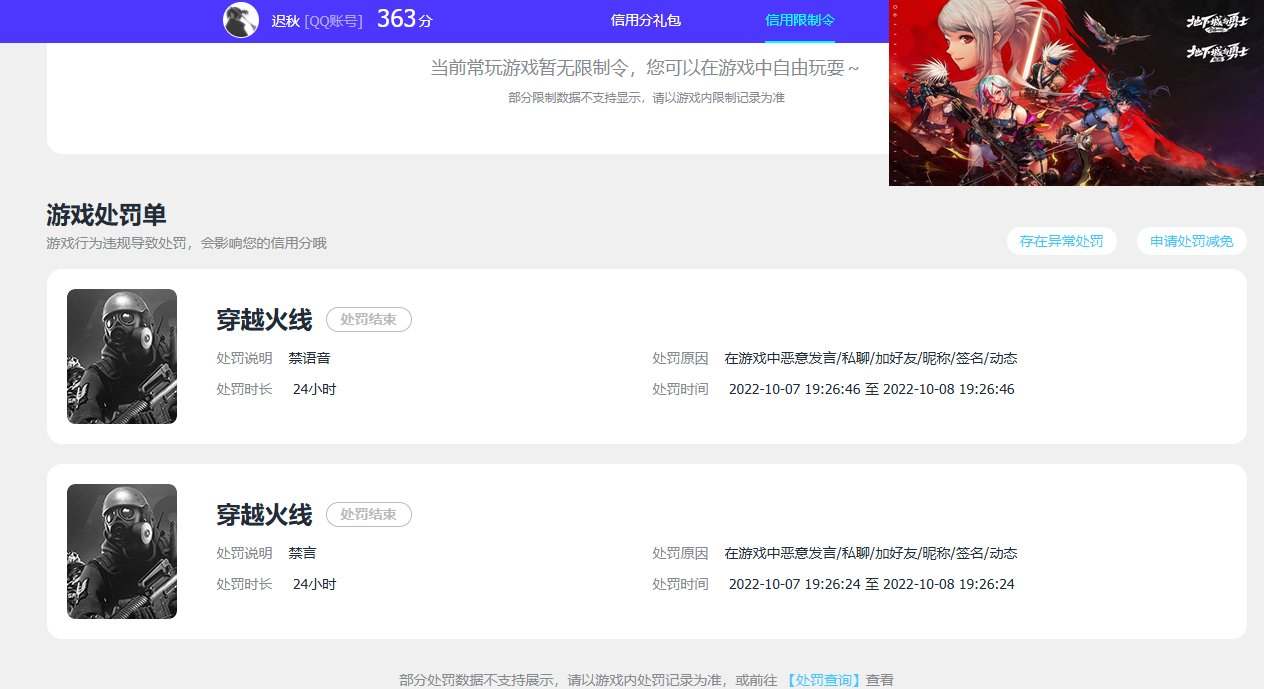Click the [QQ账号] label in the header
The height and width of the screenshot is (689, 1264).
click(x=333, y=20)
